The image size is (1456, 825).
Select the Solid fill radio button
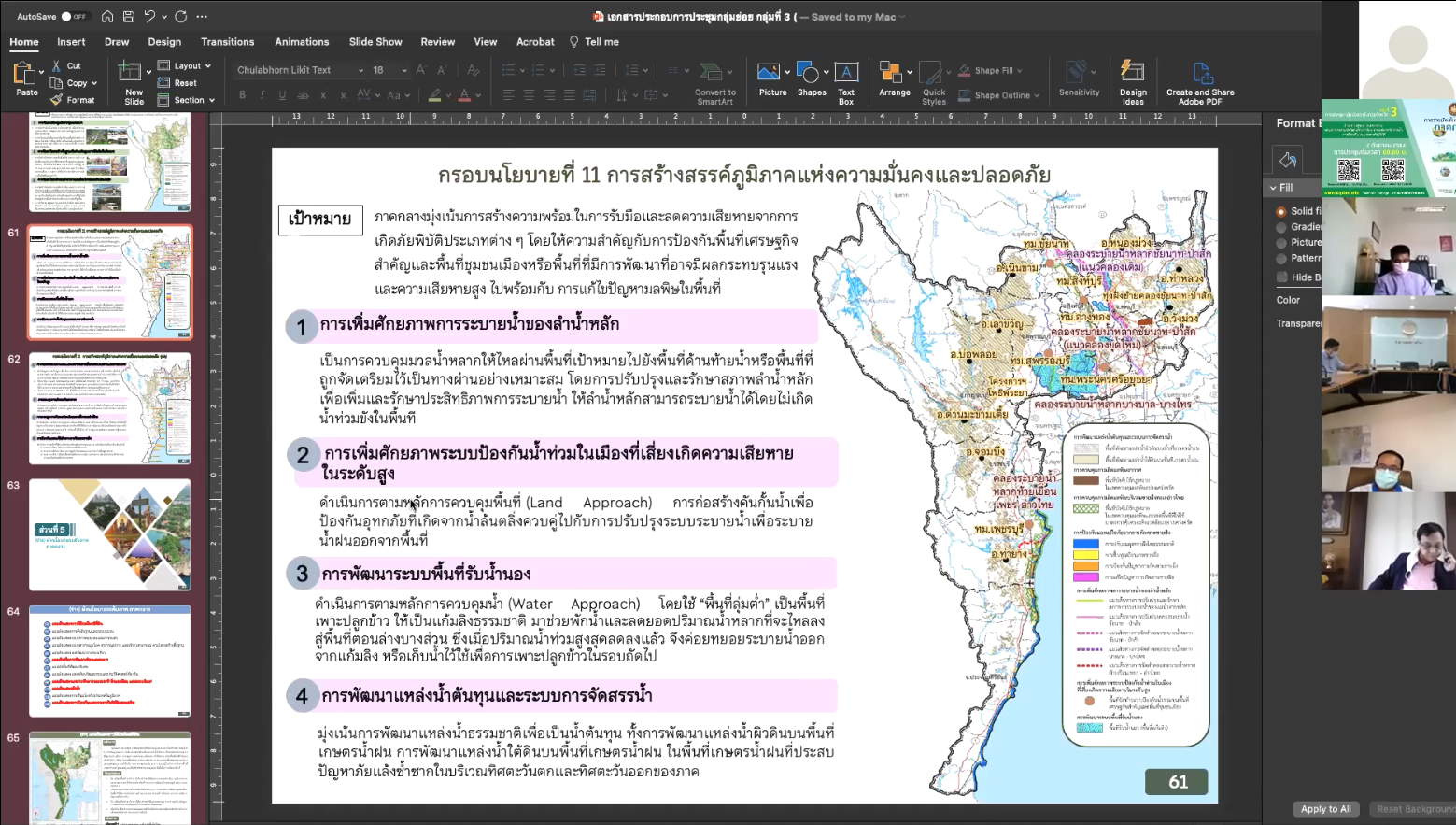coord(1281,211)
